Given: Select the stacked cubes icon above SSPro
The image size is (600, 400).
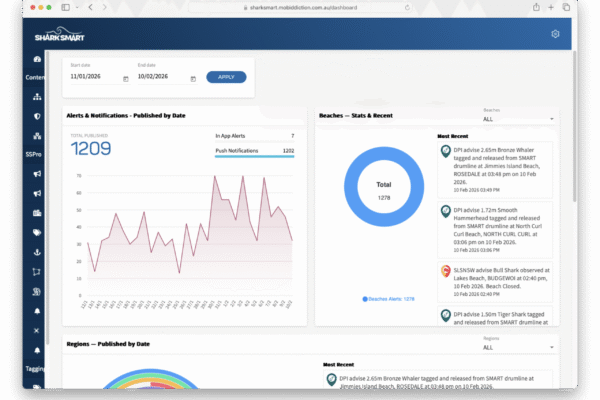Looking at the screenshot, I should [37, 136].
